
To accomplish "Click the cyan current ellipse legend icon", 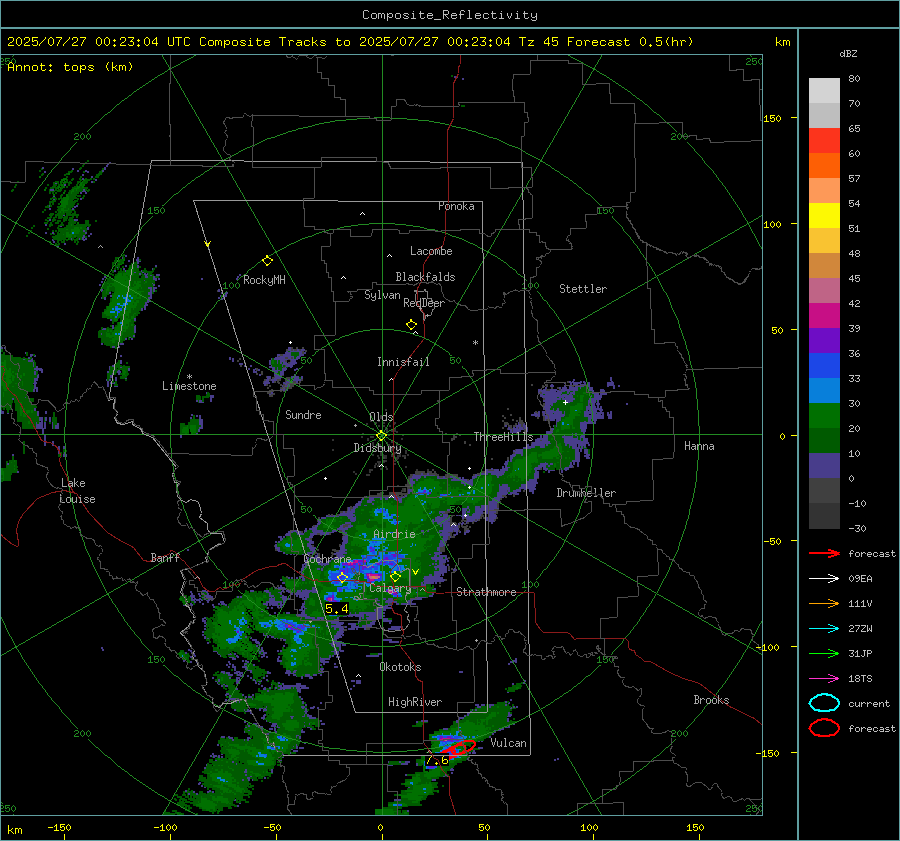I will point(824,703).
